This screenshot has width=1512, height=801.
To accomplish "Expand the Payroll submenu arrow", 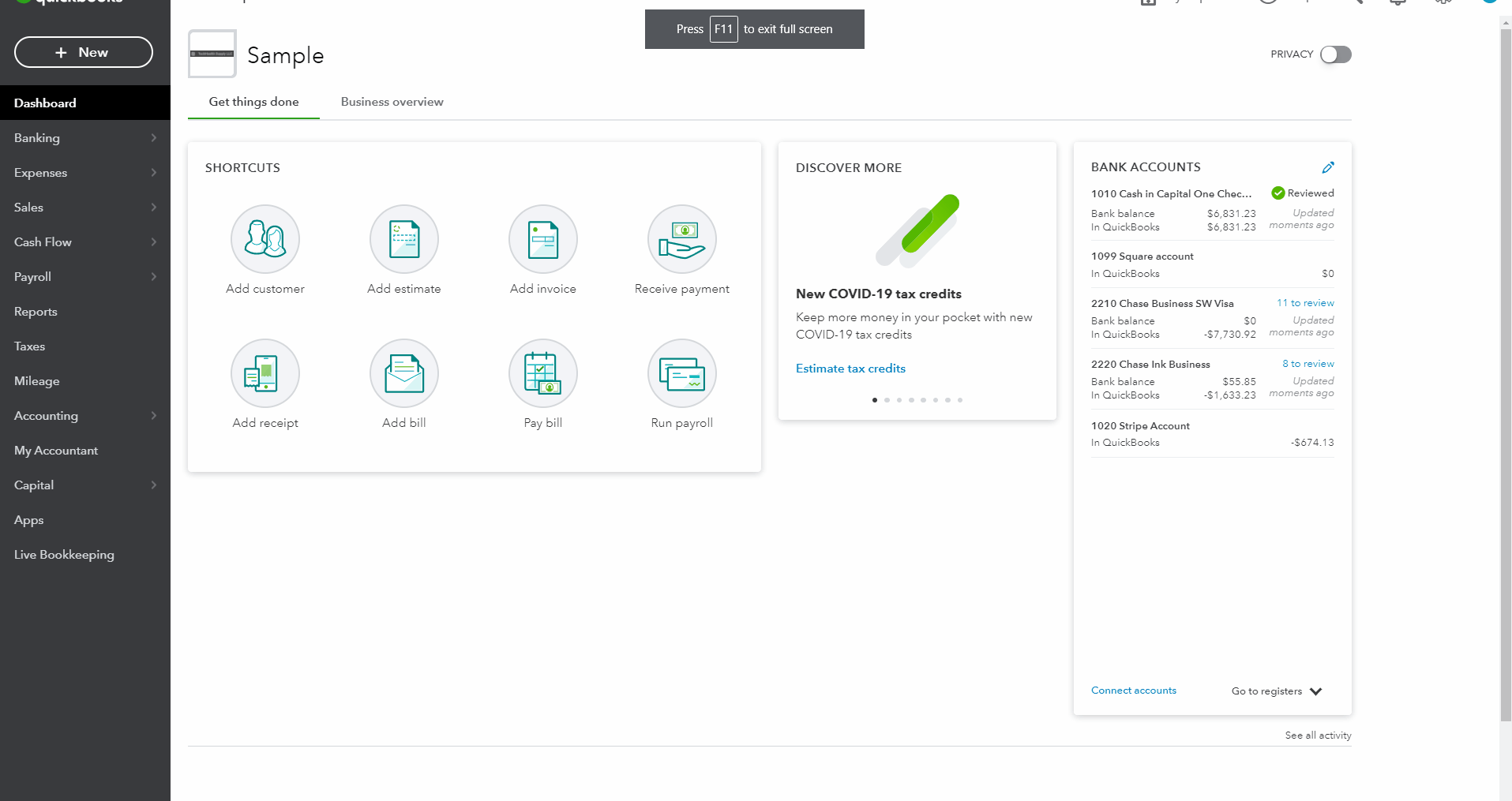I will tap(154, 277).
